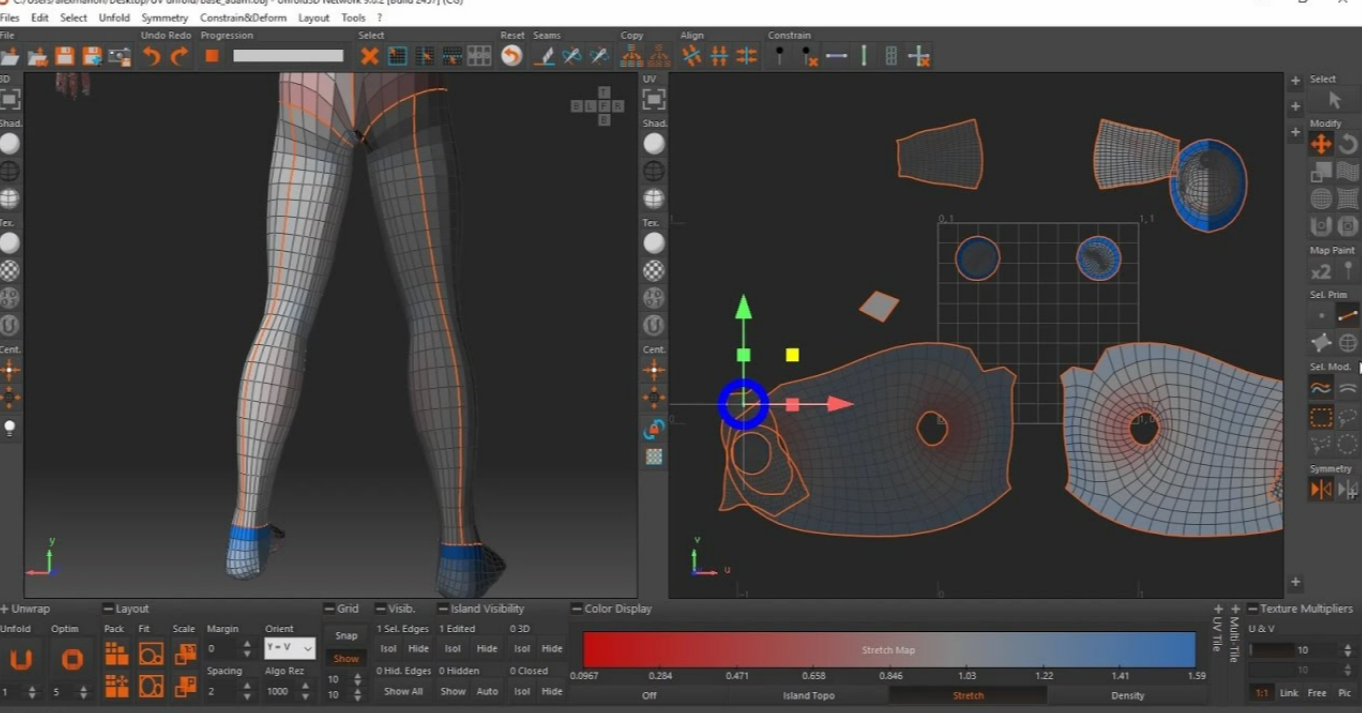Stop progression with the orange square
The image size is (1362, 713).
[x=211, y=56]
